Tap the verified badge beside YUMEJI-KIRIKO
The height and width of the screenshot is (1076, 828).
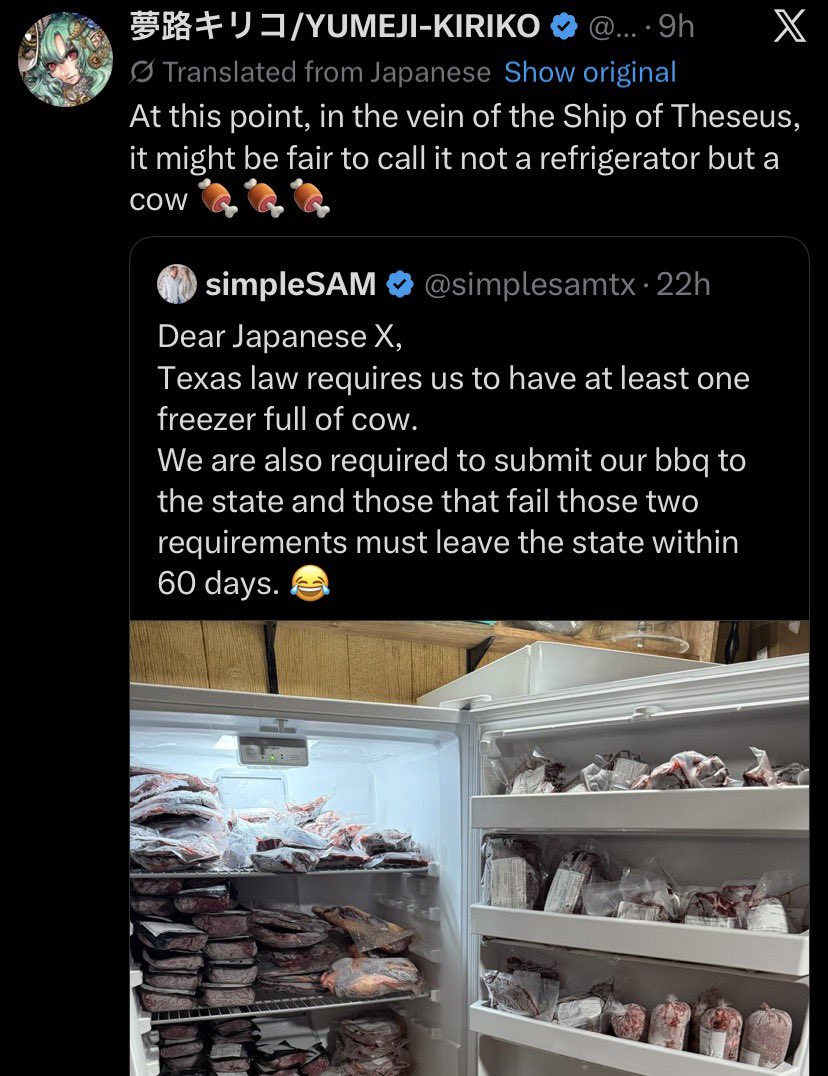tap(565, 27)
